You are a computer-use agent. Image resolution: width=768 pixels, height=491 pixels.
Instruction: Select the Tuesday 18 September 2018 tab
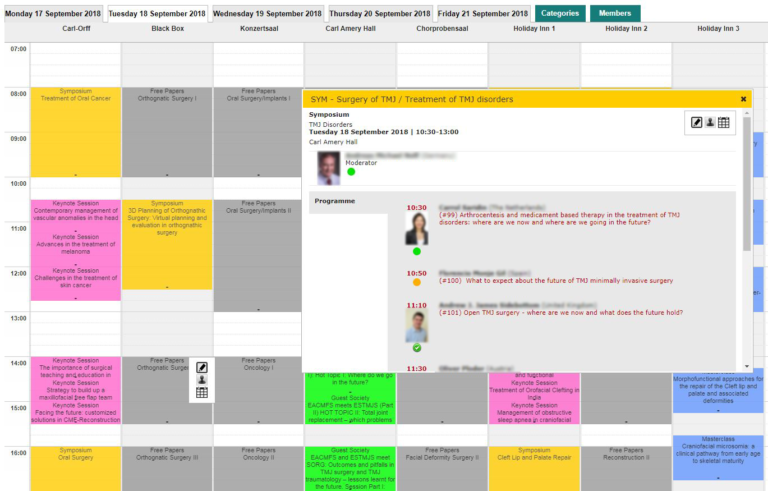click(x=157, y=14)
